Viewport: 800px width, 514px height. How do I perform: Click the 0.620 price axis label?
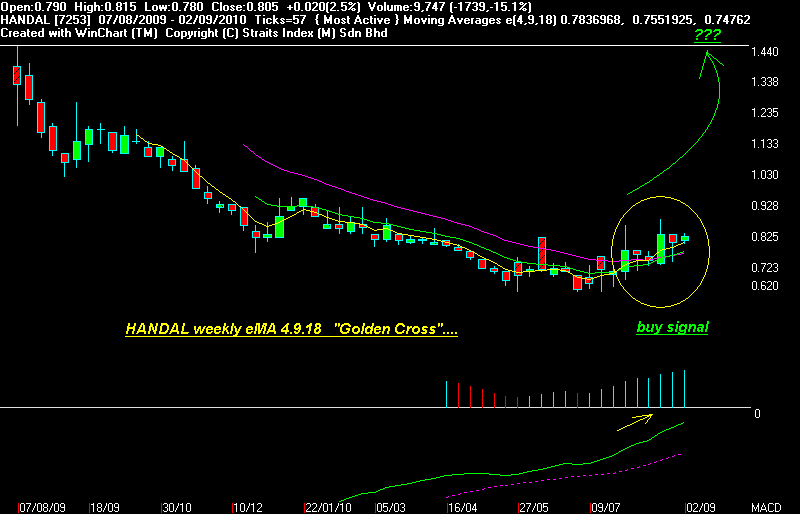(765, 286)
